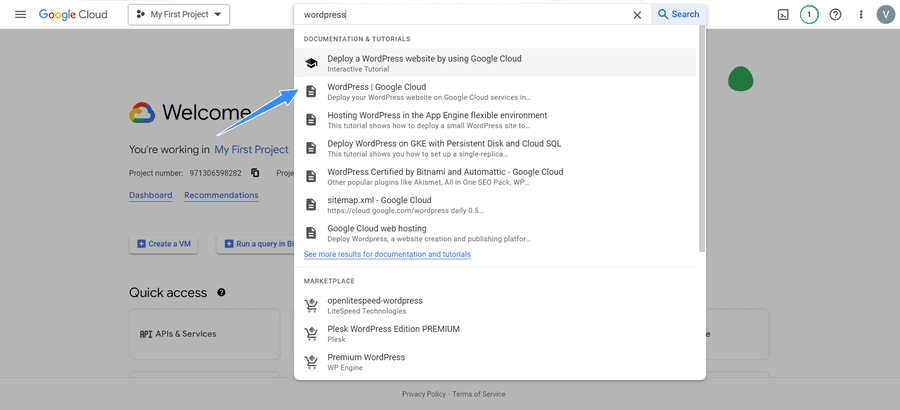The width and height of the screenshot is (900, 410).
Task: Open the WordPress | Google Cloud result
Action: pyautogui.click(x=497, y=91)
